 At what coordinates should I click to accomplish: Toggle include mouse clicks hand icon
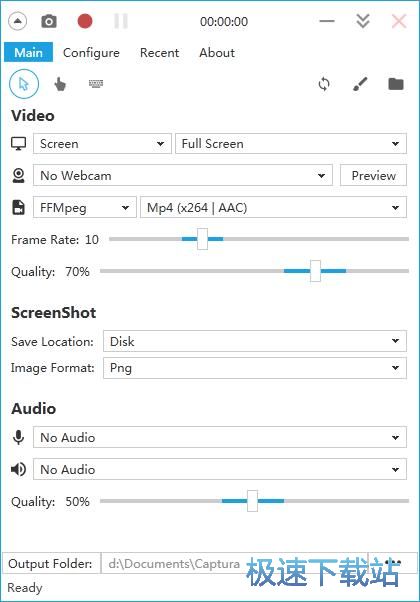pyautogui.click(x=60, y=84)
